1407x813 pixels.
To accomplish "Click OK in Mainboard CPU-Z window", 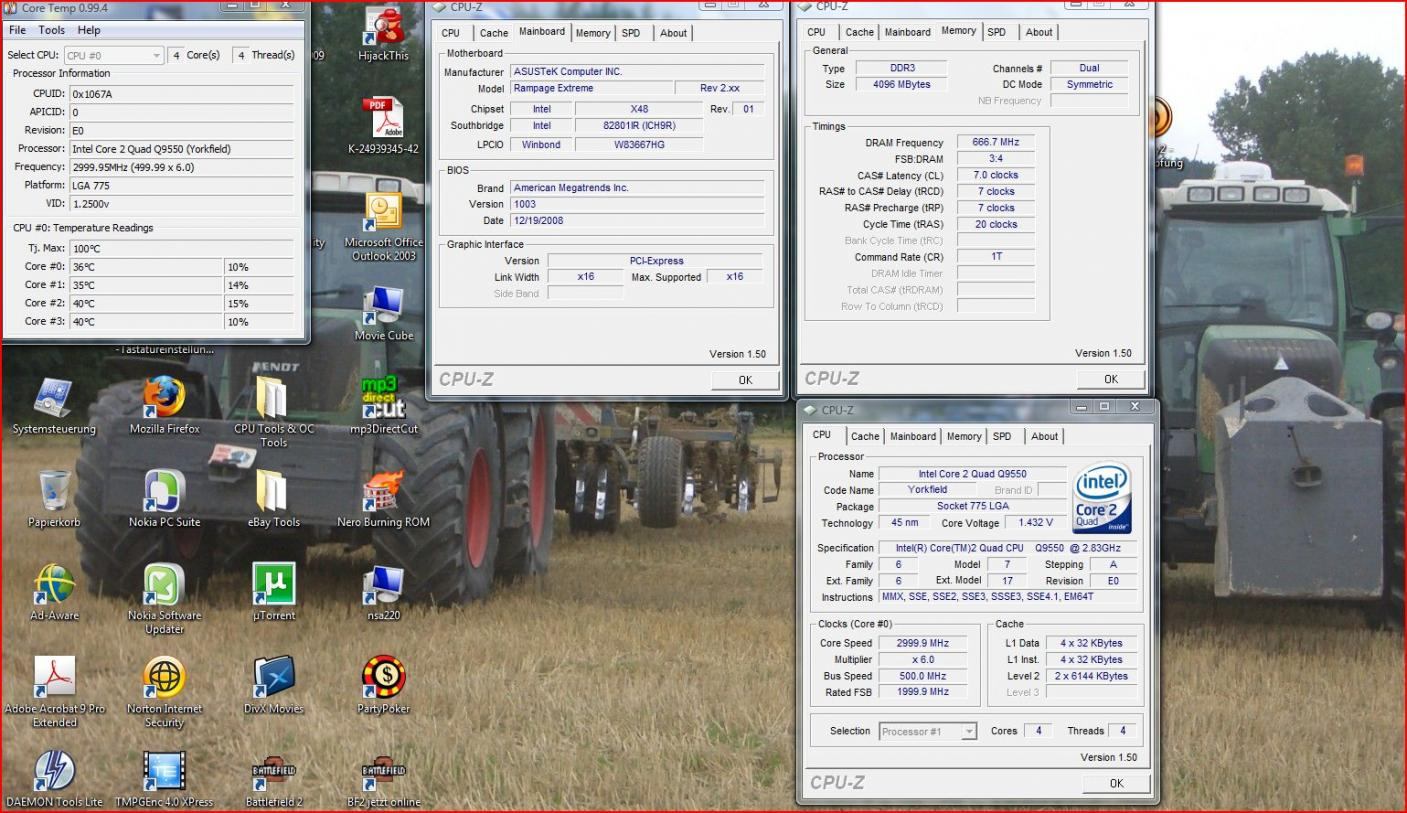I will (x=745, y=380).
